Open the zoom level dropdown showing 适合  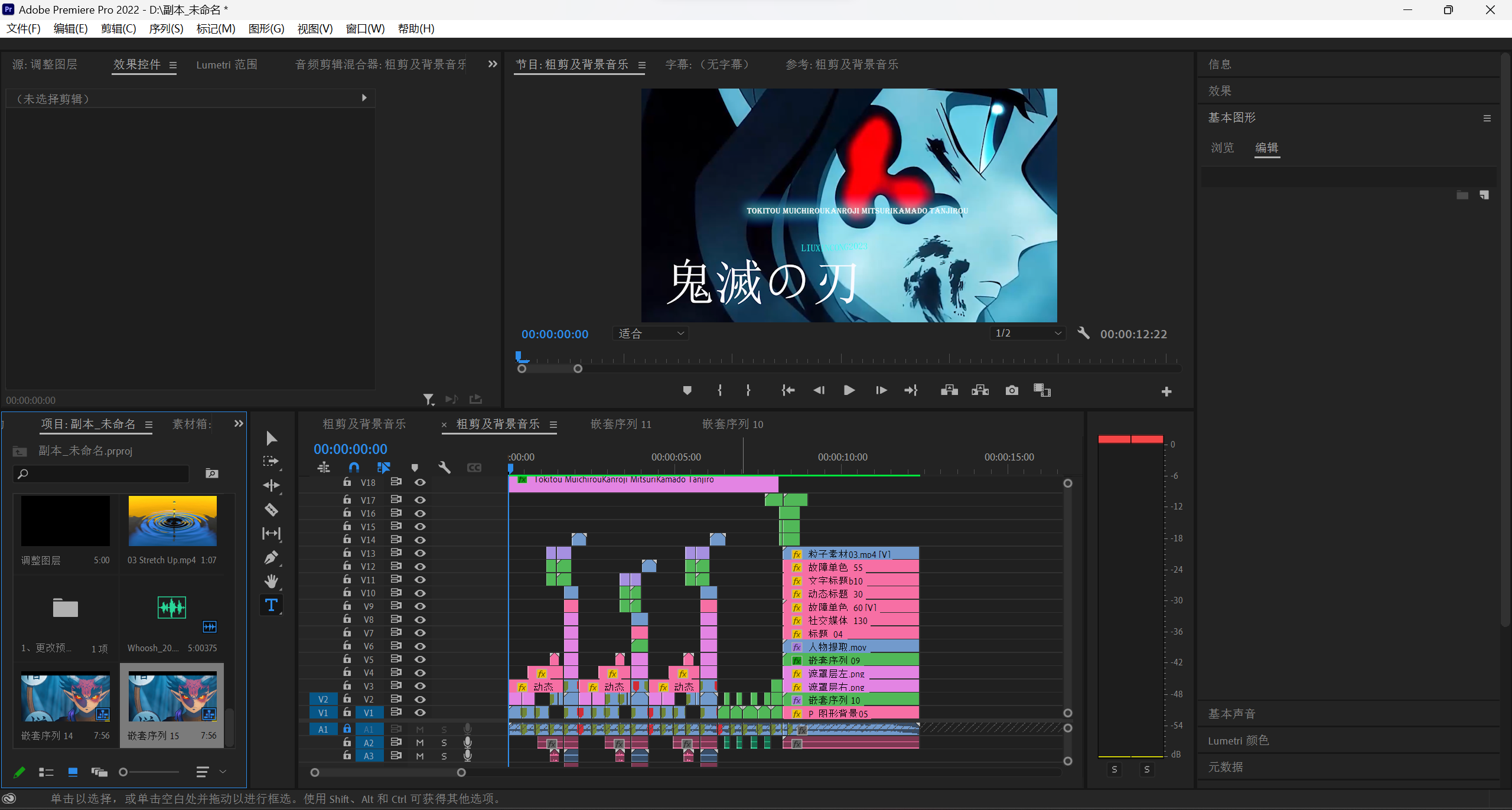point(650,334)
